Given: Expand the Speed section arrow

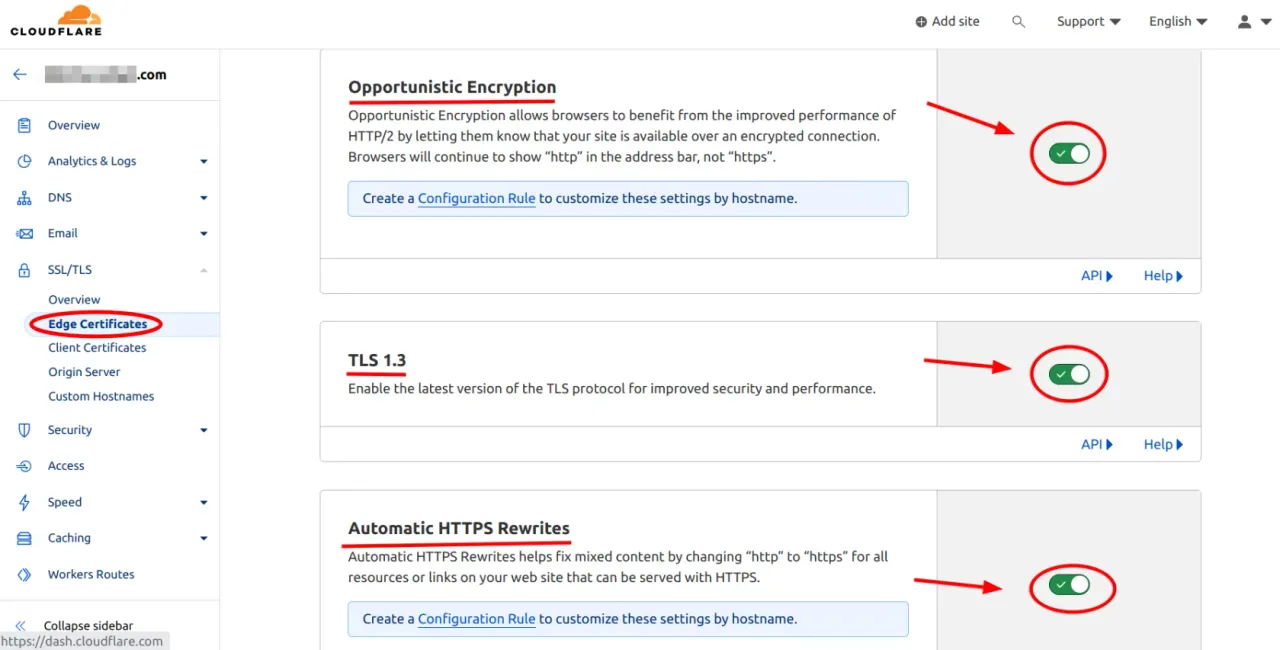Looking at the screenshot, I should tap(204, 502).
